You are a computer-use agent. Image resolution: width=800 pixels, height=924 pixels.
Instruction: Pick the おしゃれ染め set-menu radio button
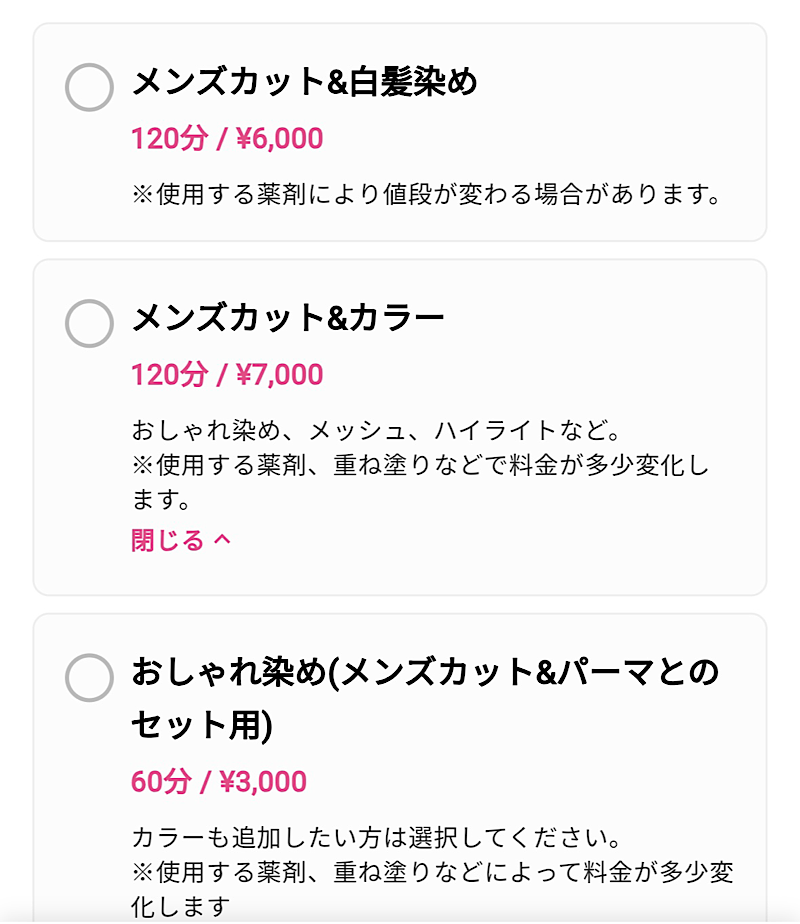click(89, 678)
